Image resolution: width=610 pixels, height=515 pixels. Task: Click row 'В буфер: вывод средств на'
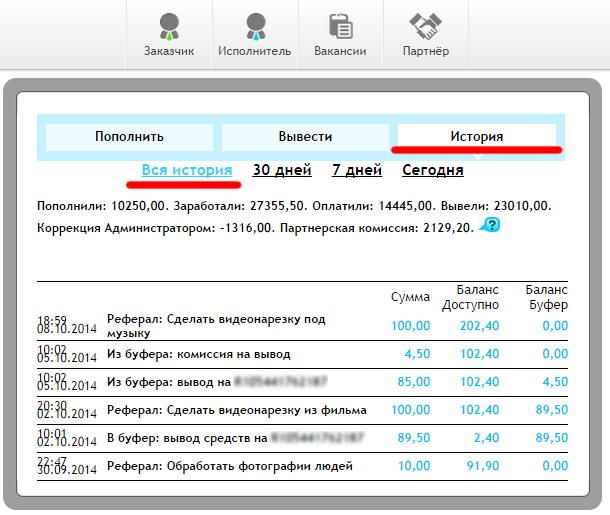(x=187, y=438)
